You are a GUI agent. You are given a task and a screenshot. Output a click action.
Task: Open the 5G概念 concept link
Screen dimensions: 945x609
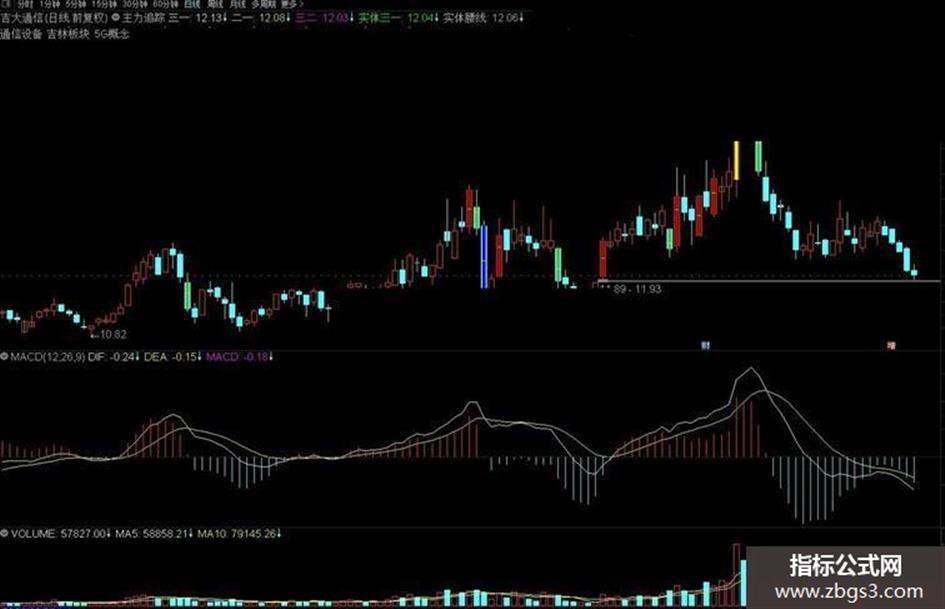pyautogui.click(x=112, y=34)
